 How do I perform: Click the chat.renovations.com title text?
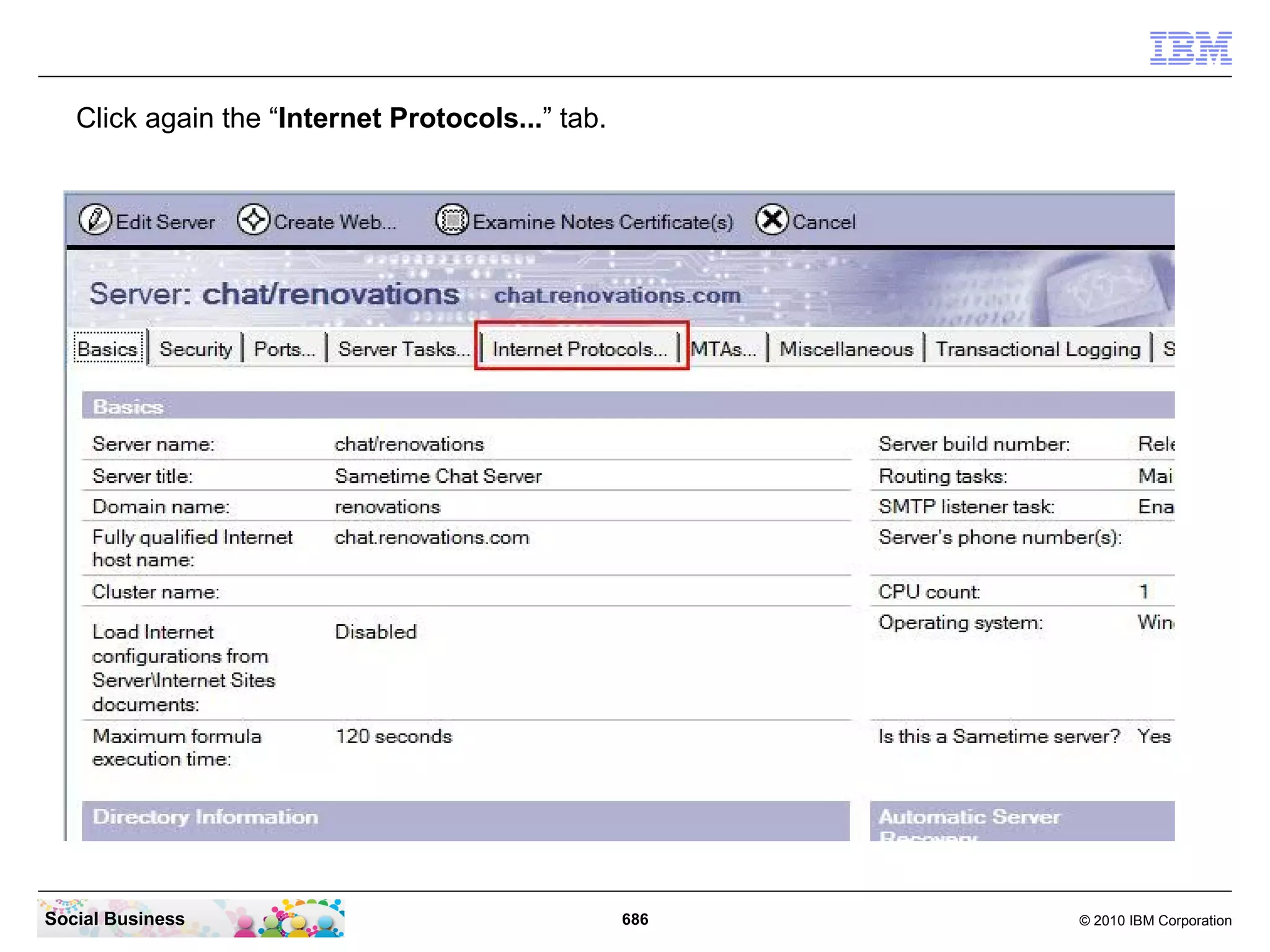click(617, 295)
